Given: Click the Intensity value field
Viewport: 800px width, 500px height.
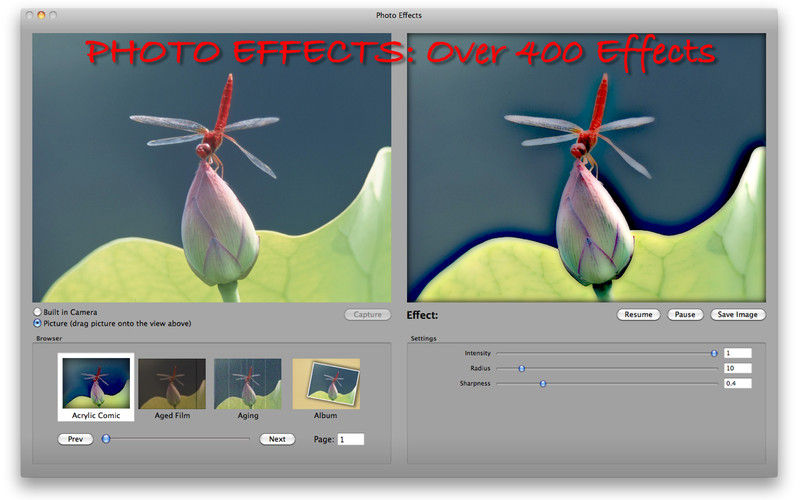Looking at the screenshot, I should click(737, 353).
